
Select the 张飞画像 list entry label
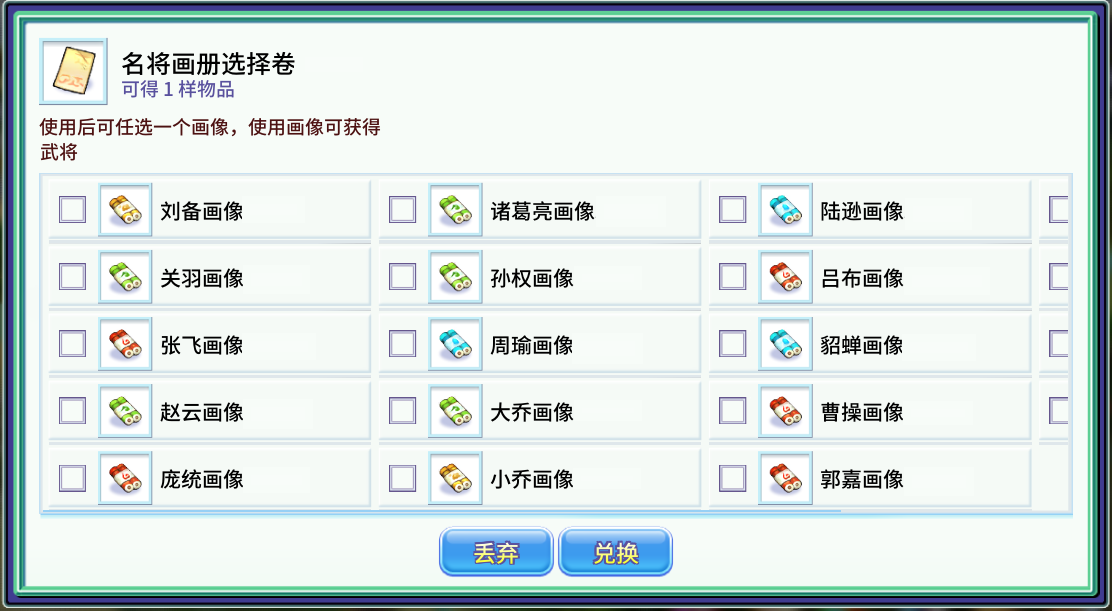(202, 345)
